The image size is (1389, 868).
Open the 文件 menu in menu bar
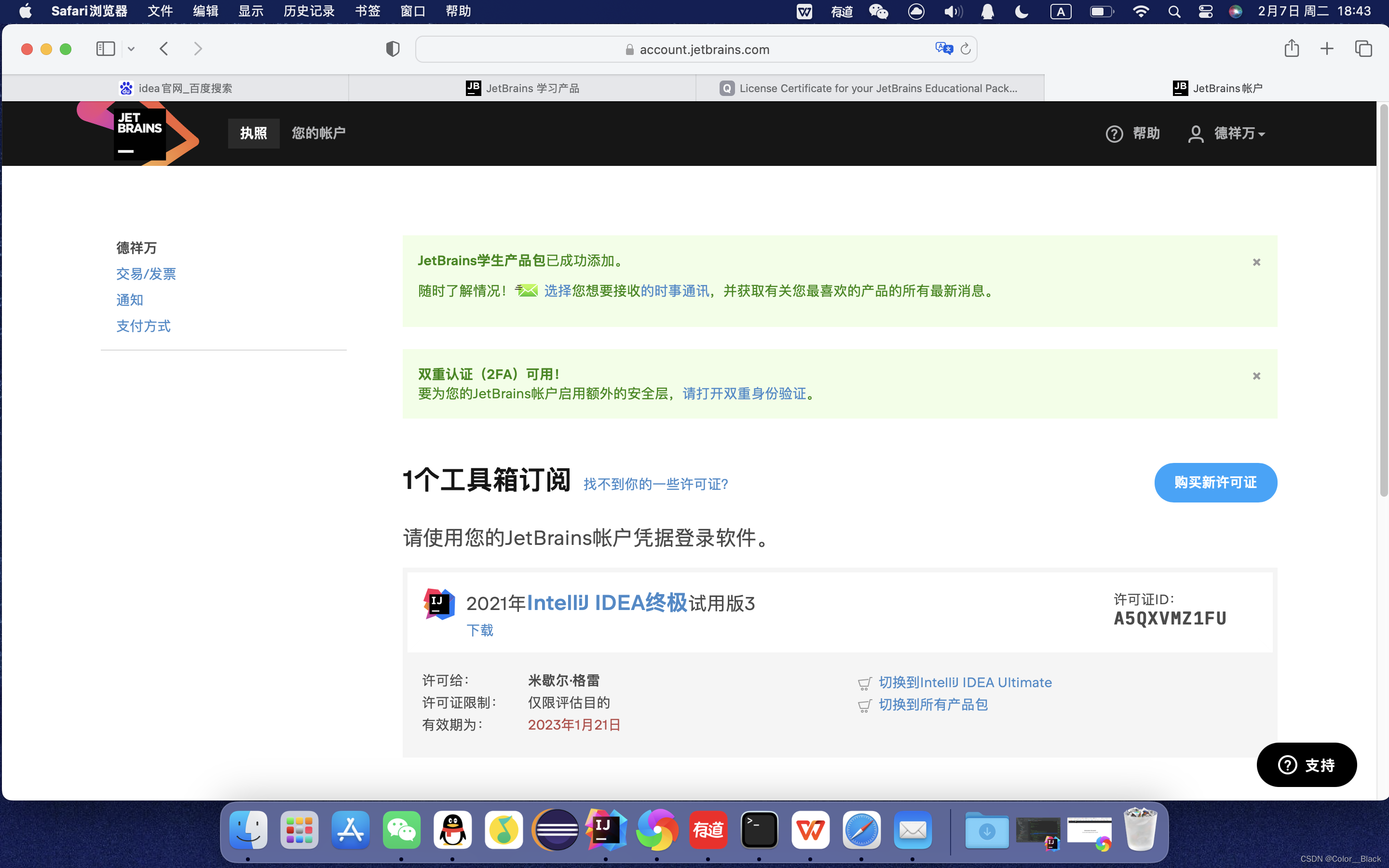pos(160,11)
